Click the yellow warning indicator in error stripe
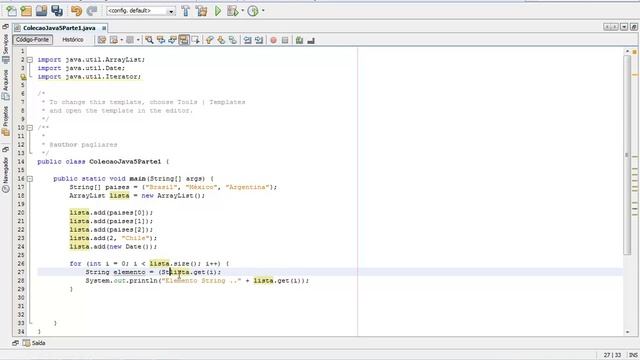Image resolution: width=640 pixels, height=360 pixels. (635, 75)
